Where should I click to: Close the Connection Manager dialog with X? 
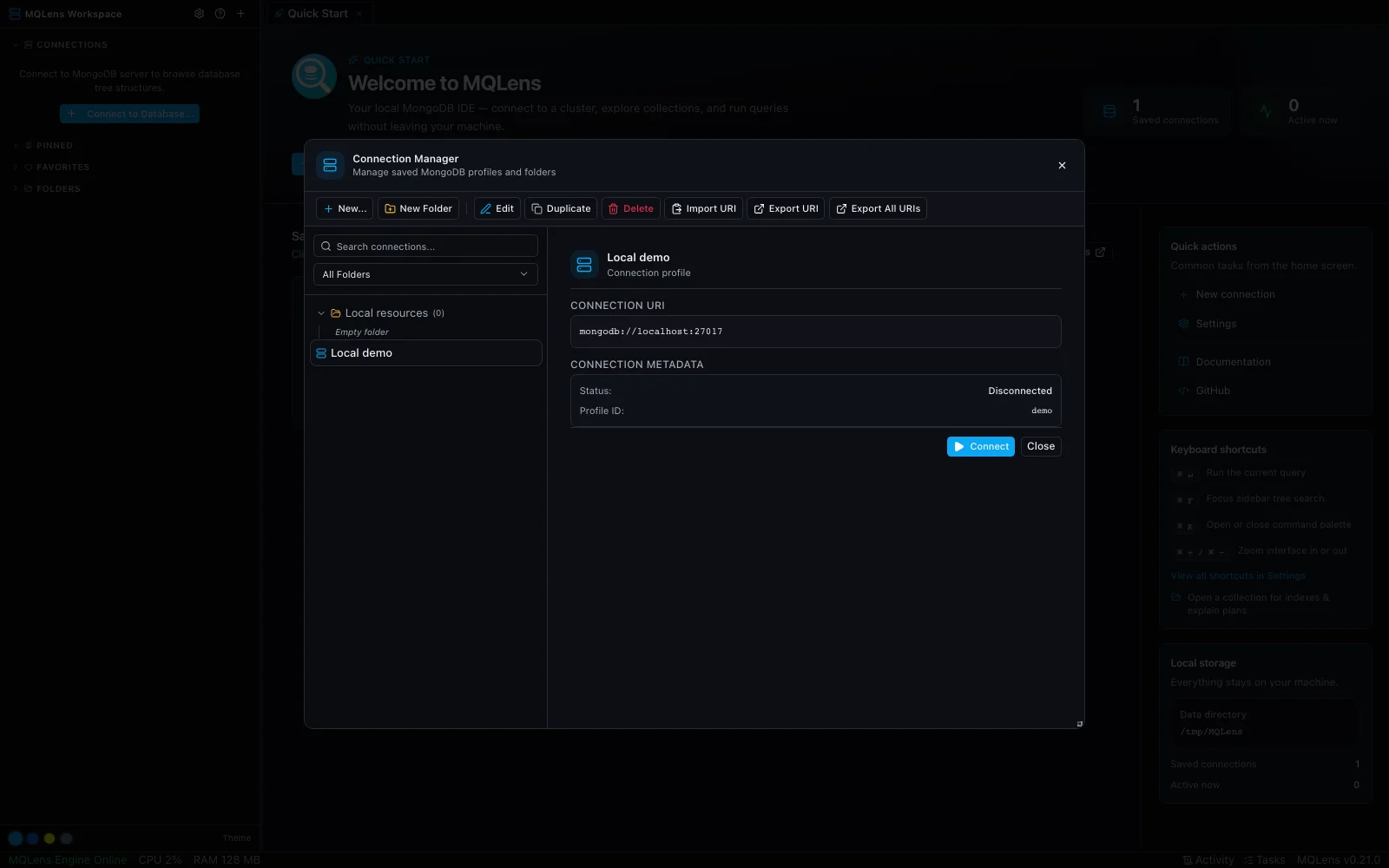pos(1062,165)
